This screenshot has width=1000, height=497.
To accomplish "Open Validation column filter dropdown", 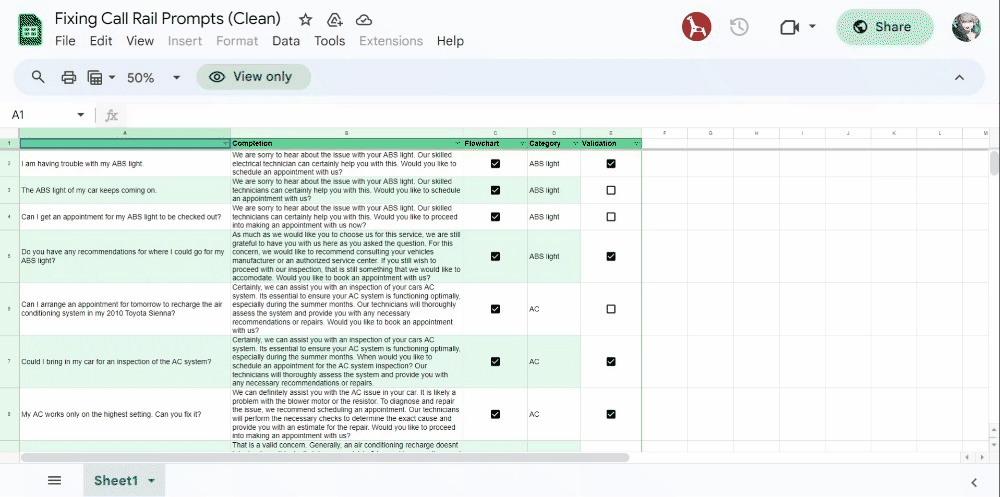I will 636,144.
